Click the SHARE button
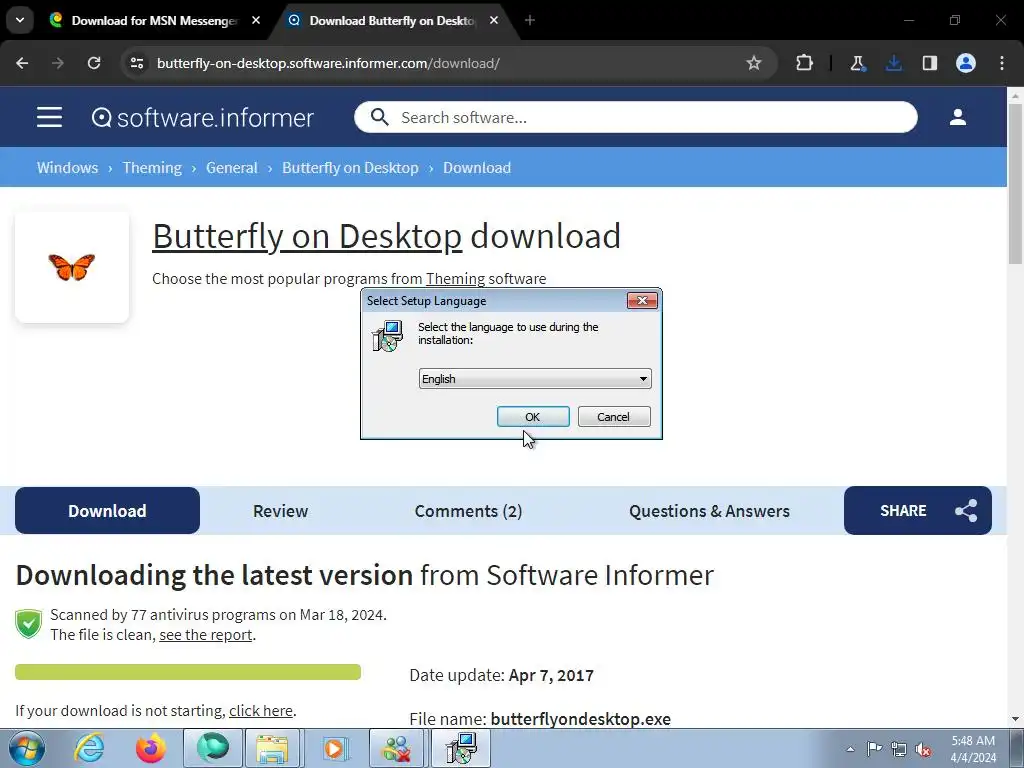The image size is (1024, 768). (x=918, y=511)
